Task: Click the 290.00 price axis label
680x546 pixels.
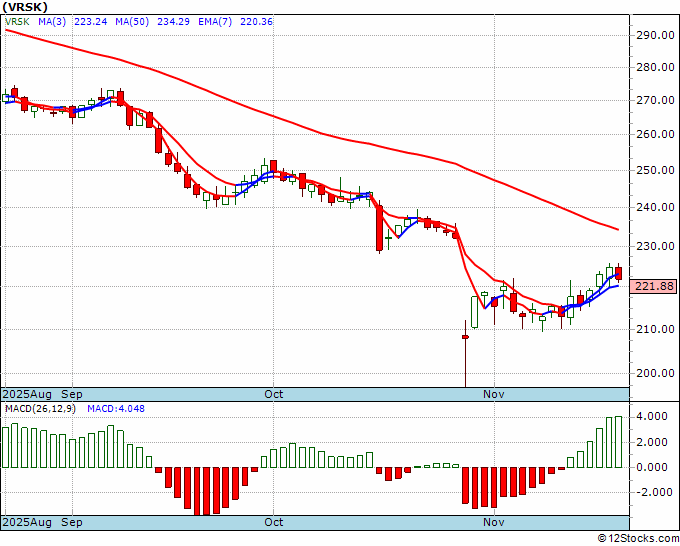Action: coord(655,35)
